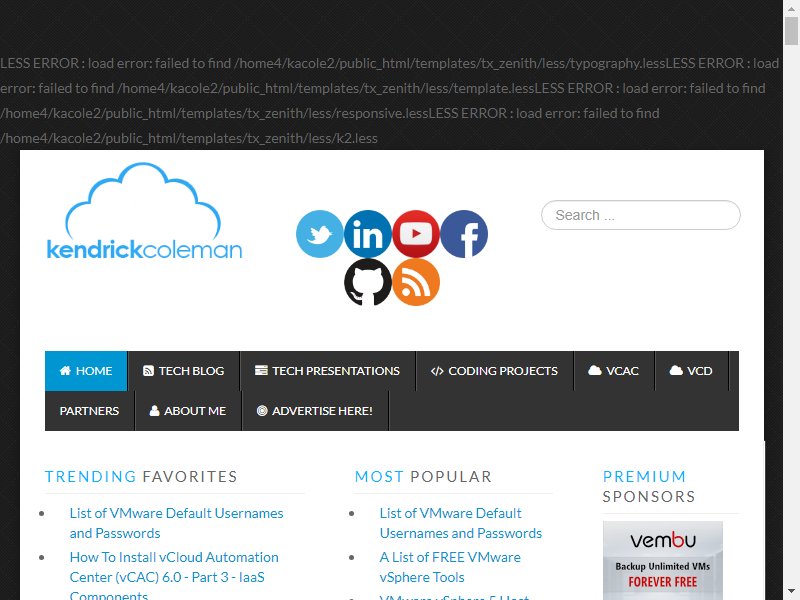Open the VCAC menu item
Screen dimensions: 800x600
pyautogui.click(x=614, y=371)
